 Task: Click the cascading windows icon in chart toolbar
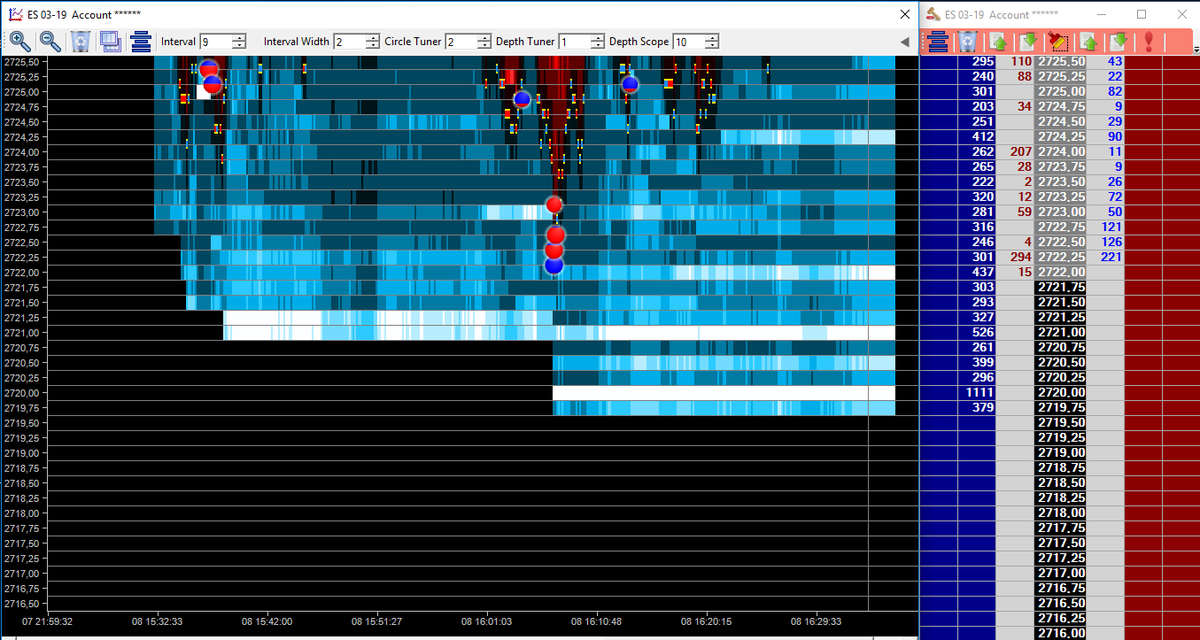(110, 41)
